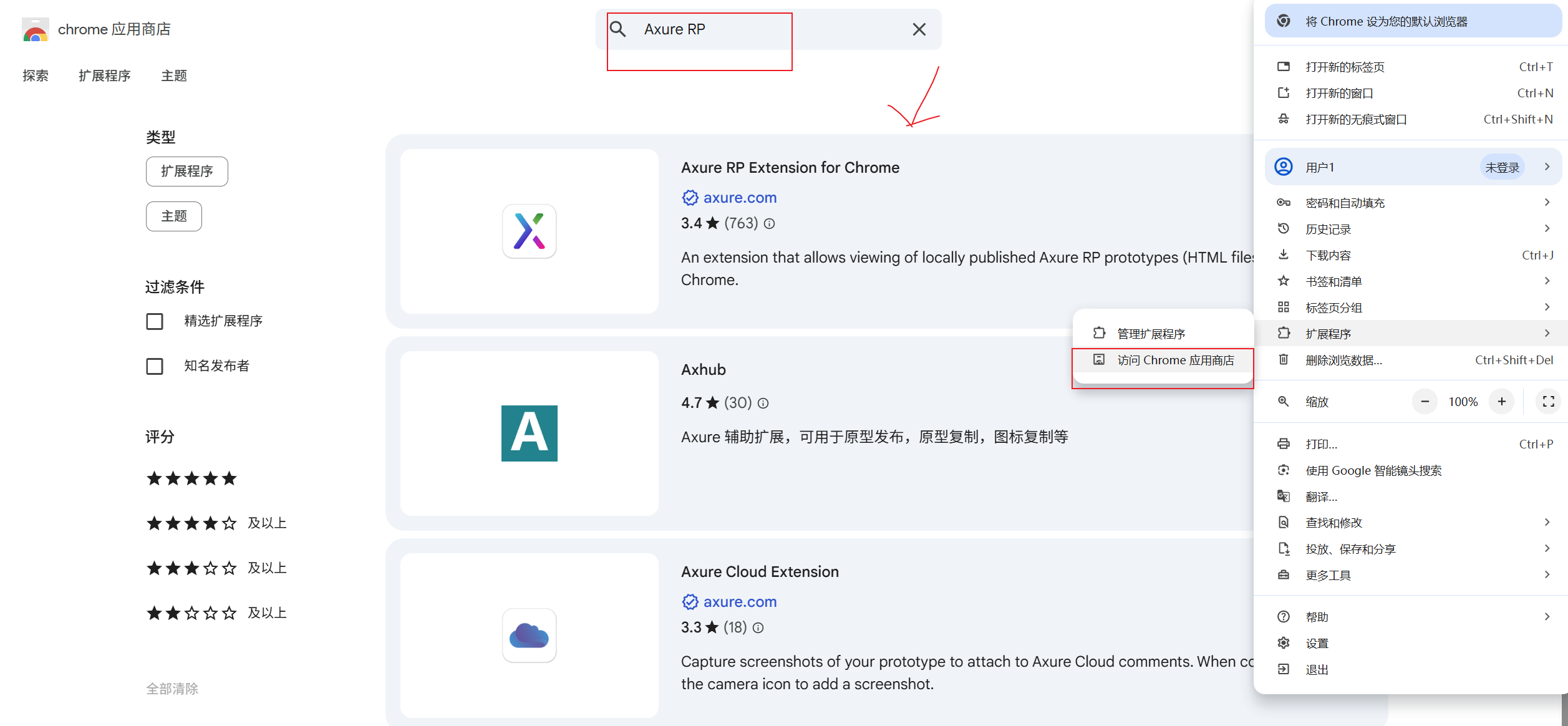This screenshot has height=726, width=1568.
Task: Clear the Axure RP search text
Action: pyautogui.click(x=919, y=29)
